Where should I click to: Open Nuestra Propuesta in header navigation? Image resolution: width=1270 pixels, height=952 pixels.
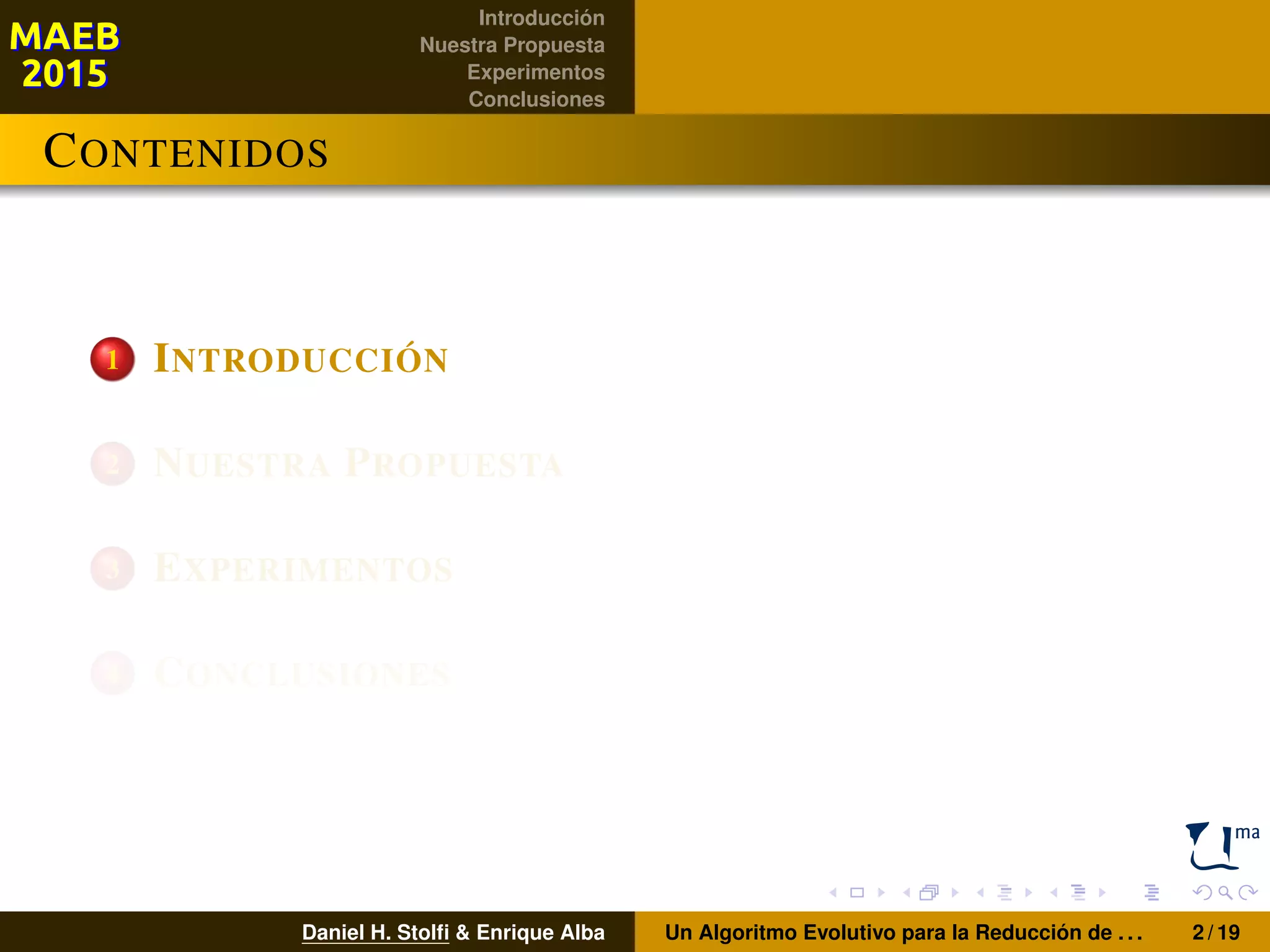point(512,45)
